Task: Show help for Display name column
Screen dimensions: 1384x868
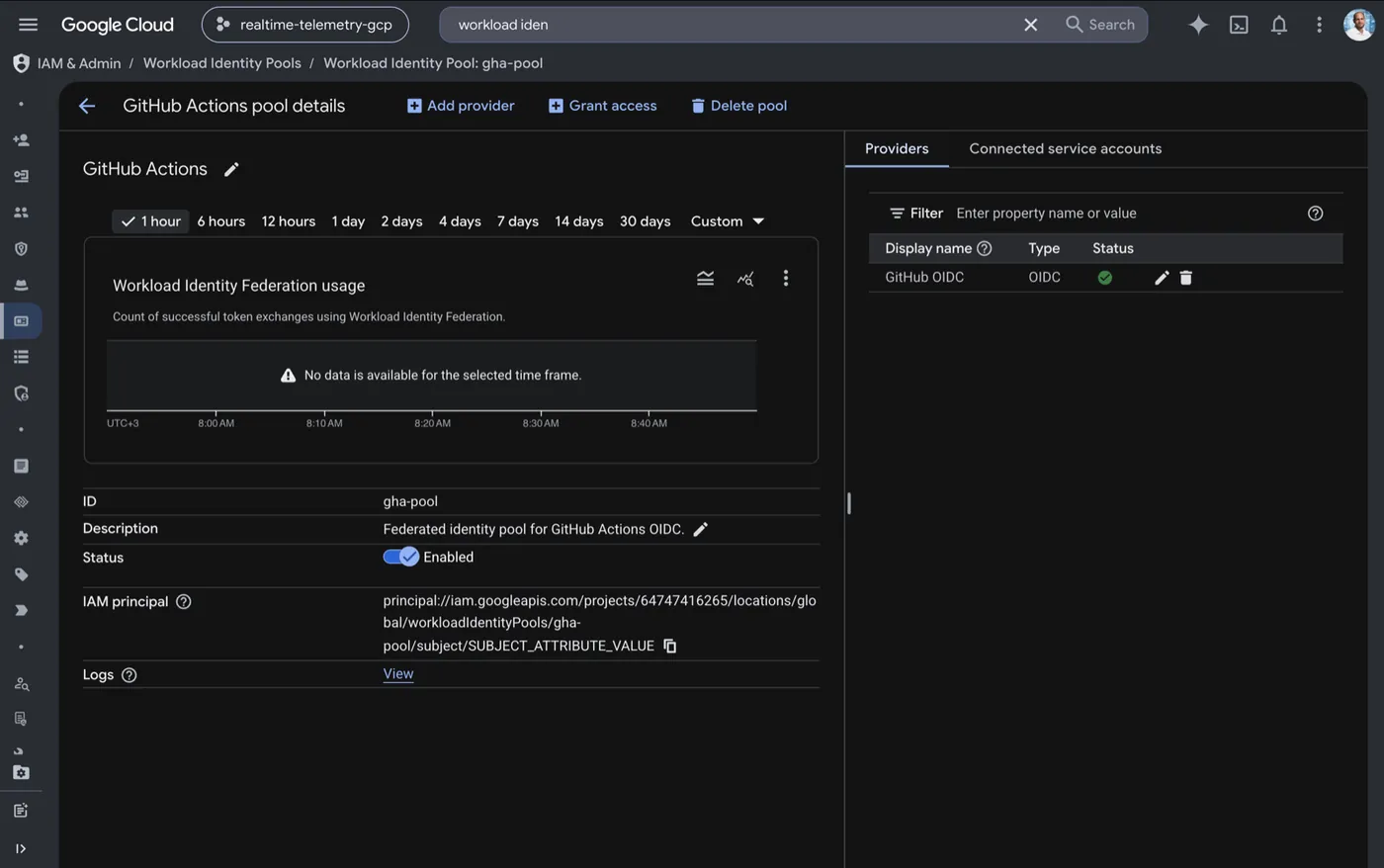Action: point(984,248)
